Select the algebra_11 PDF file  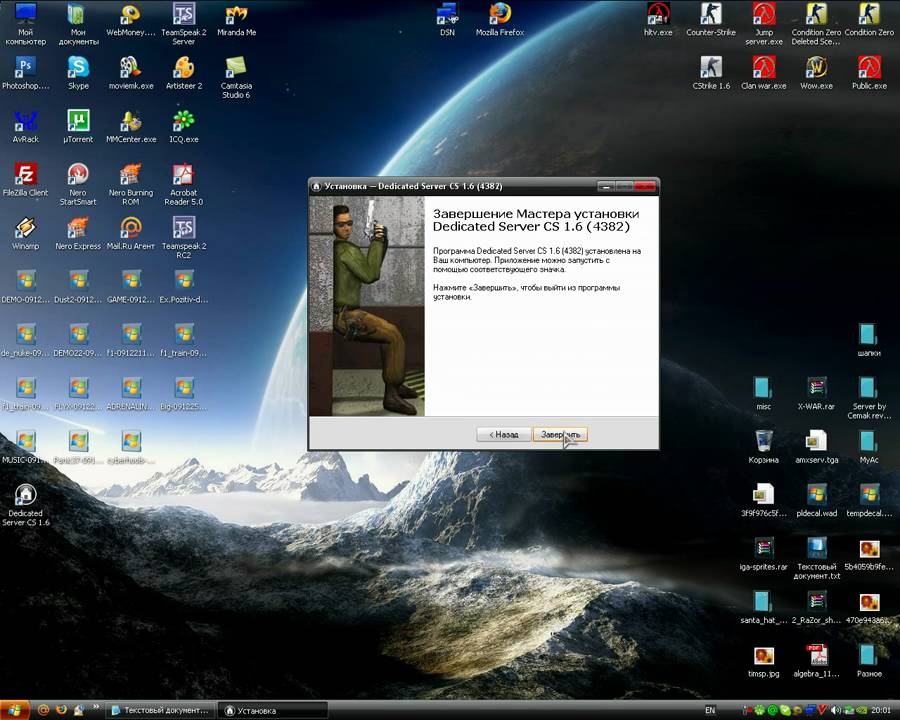816,661
